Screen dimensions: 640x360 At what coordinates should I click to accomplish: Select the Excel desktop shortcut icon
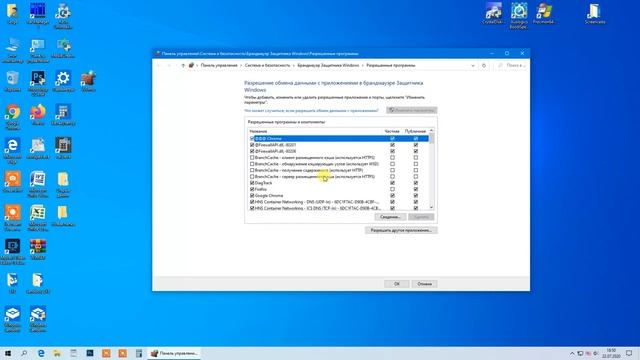(38, 218)
